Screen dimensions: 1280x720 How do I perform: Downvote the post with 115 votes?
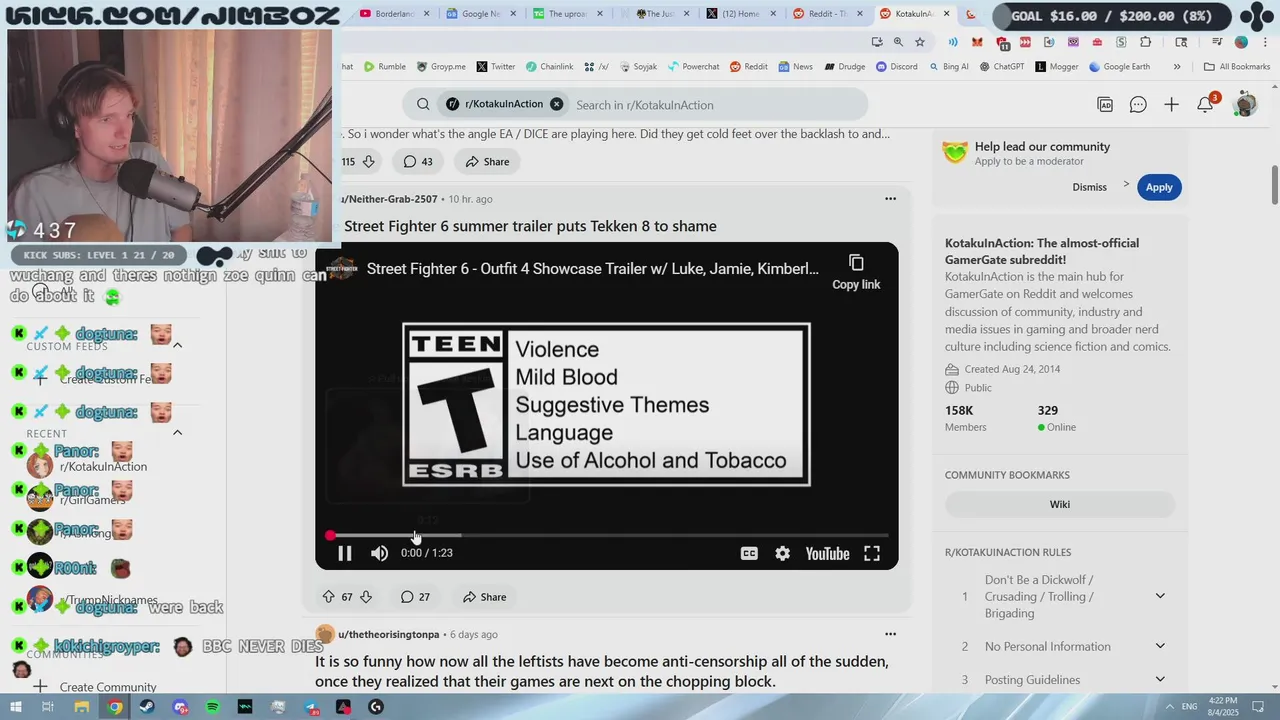[x=368, y=161]
